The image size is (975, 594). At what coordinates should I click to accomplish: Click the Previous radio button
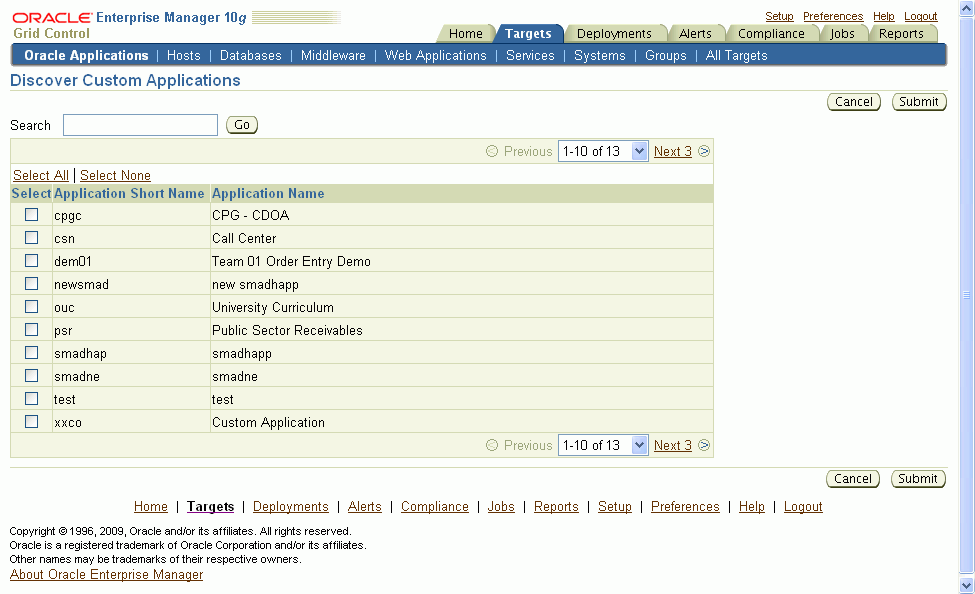(x=491, y=151)
